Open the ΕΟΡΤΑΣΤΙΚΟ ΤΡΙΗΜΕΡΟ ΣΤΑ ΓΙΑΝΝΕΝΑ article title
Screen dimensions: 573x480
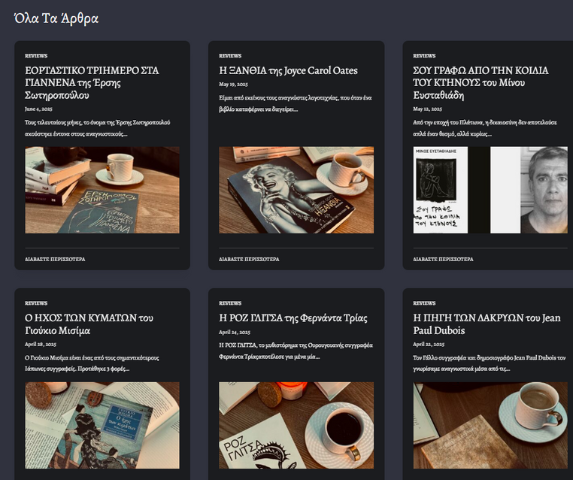[x=92, y=83]
